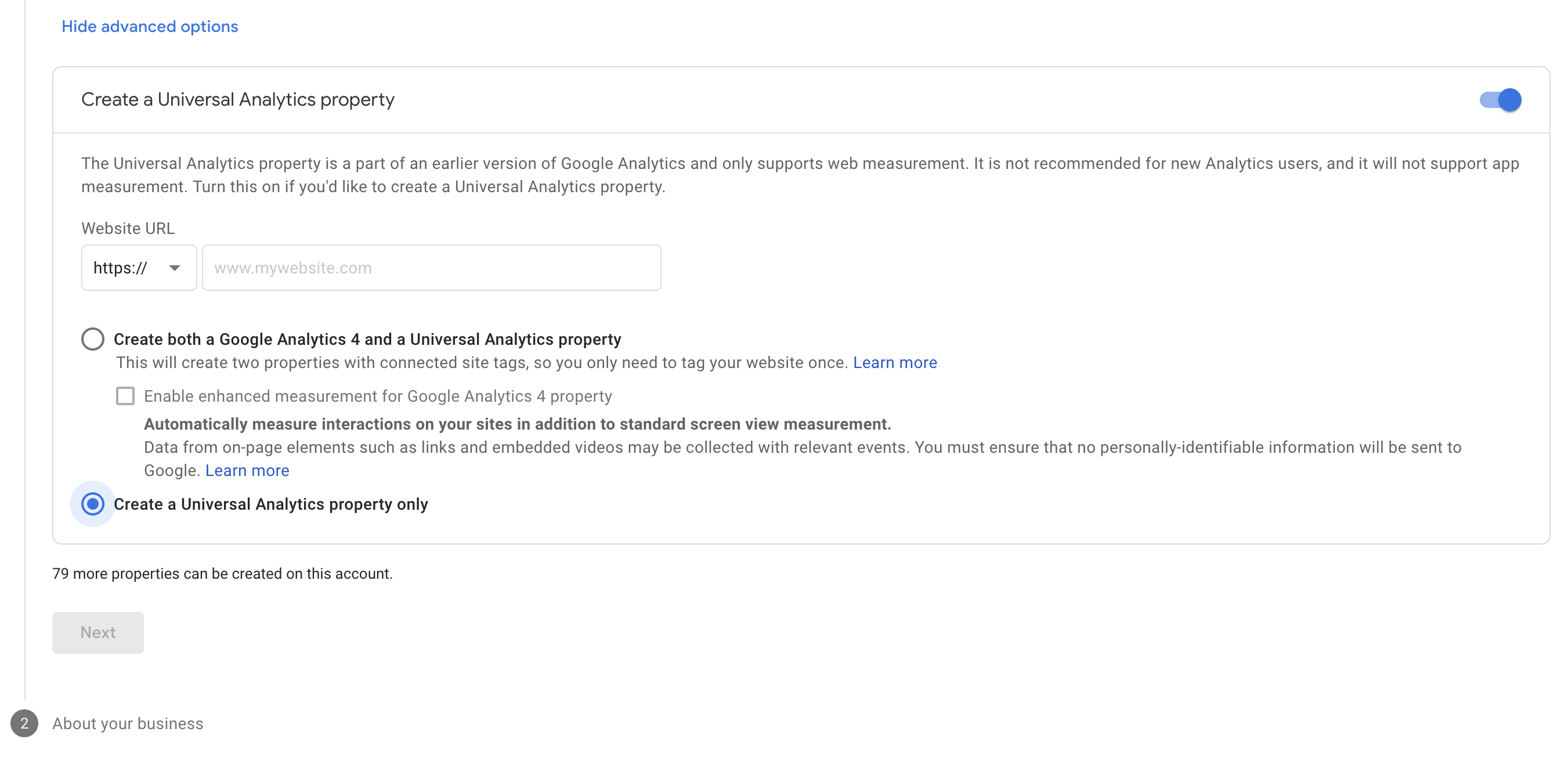Open "Learn more" about connected site tags
This screenshot has width=1568, height=757.
tap(895, 362)
